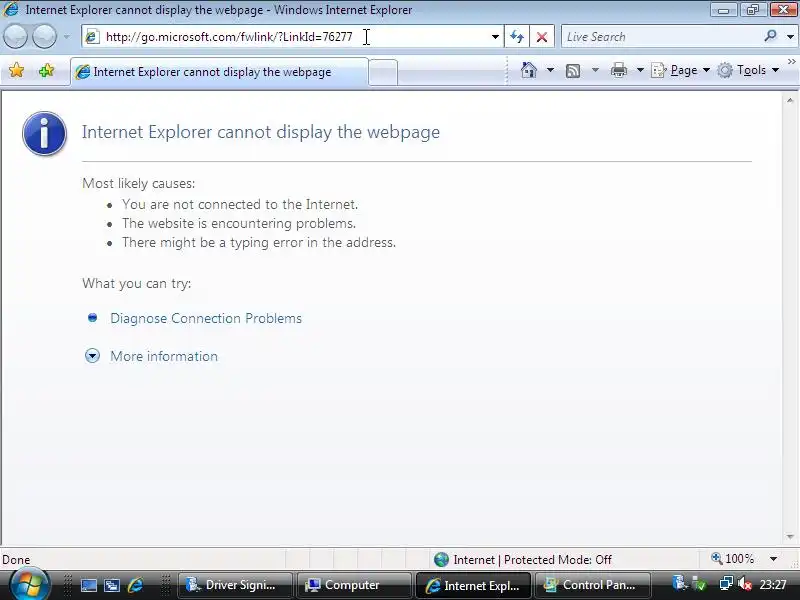Expand the address bar history dropdown

tap(495, 37)
